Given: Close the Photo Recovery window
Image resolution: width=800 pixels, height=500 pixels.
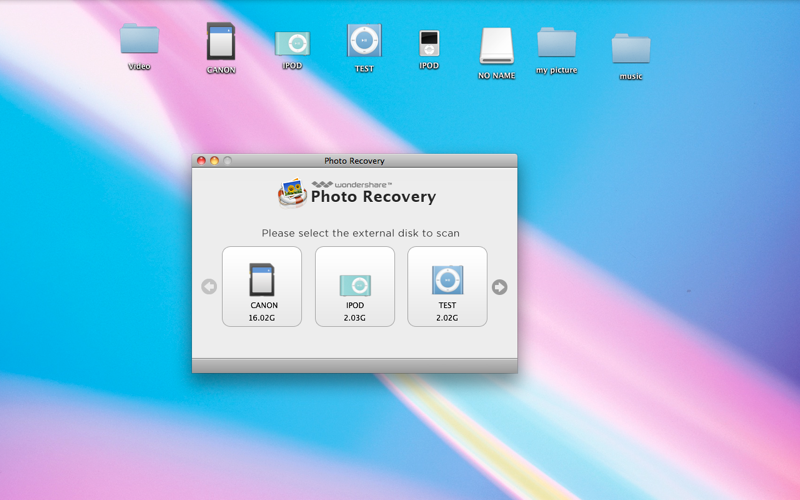Looking at the screenshot, I should 202,161.
